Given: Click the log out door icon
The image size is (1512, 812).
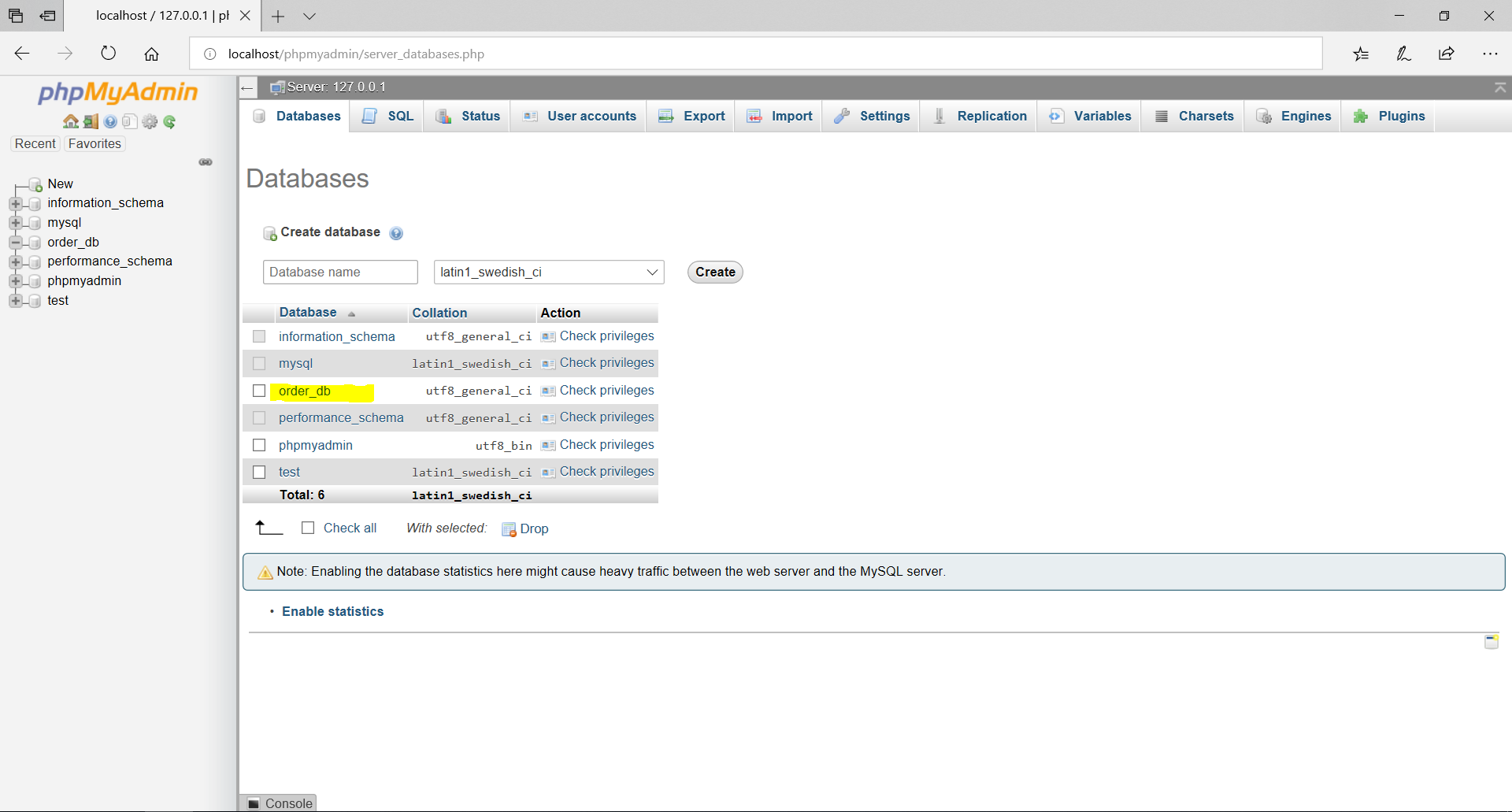Looking at the screenshot, I should (91, 122).
